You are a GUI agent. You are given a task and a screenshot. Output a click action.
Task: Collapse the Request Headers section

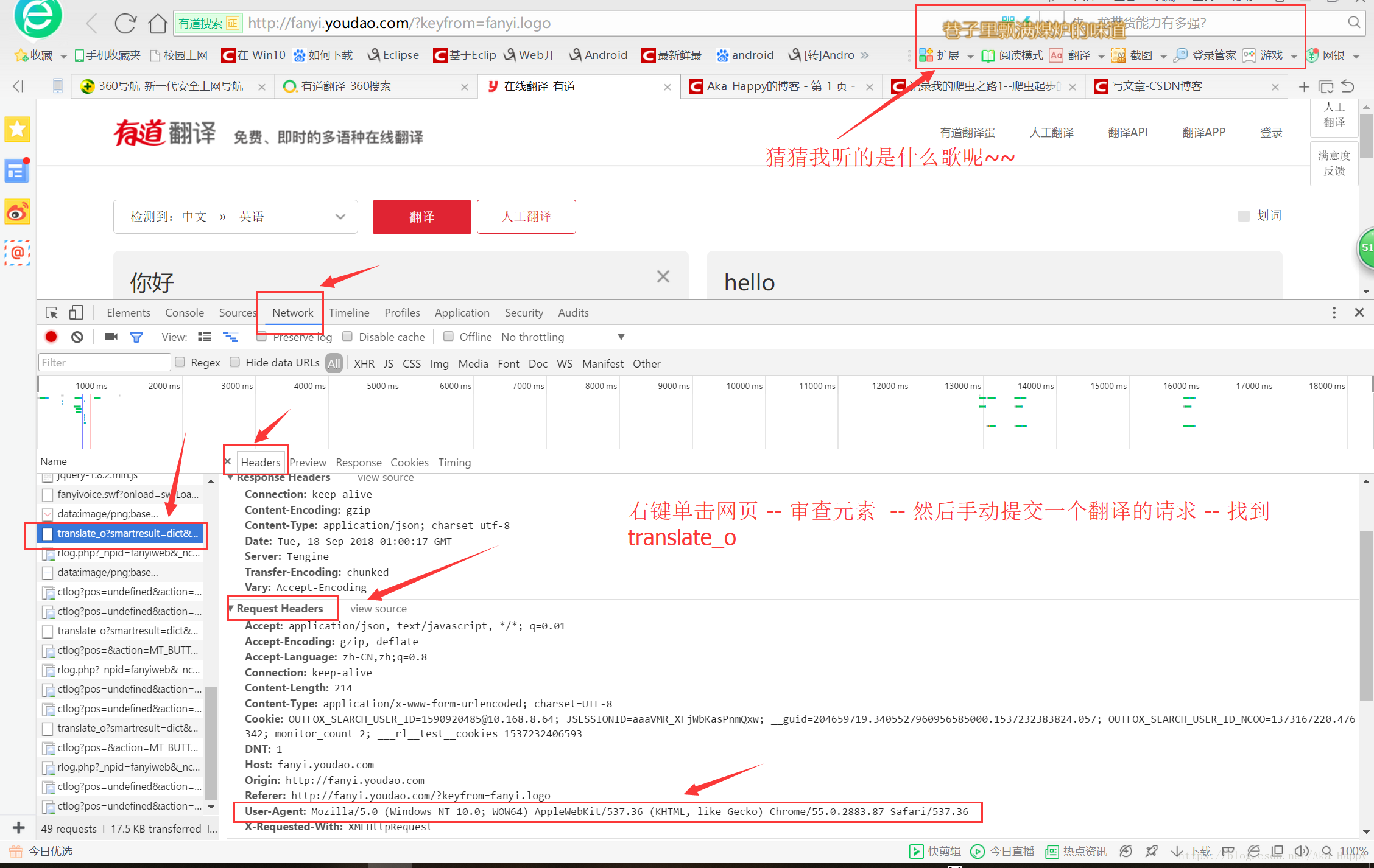coord(231,608)
